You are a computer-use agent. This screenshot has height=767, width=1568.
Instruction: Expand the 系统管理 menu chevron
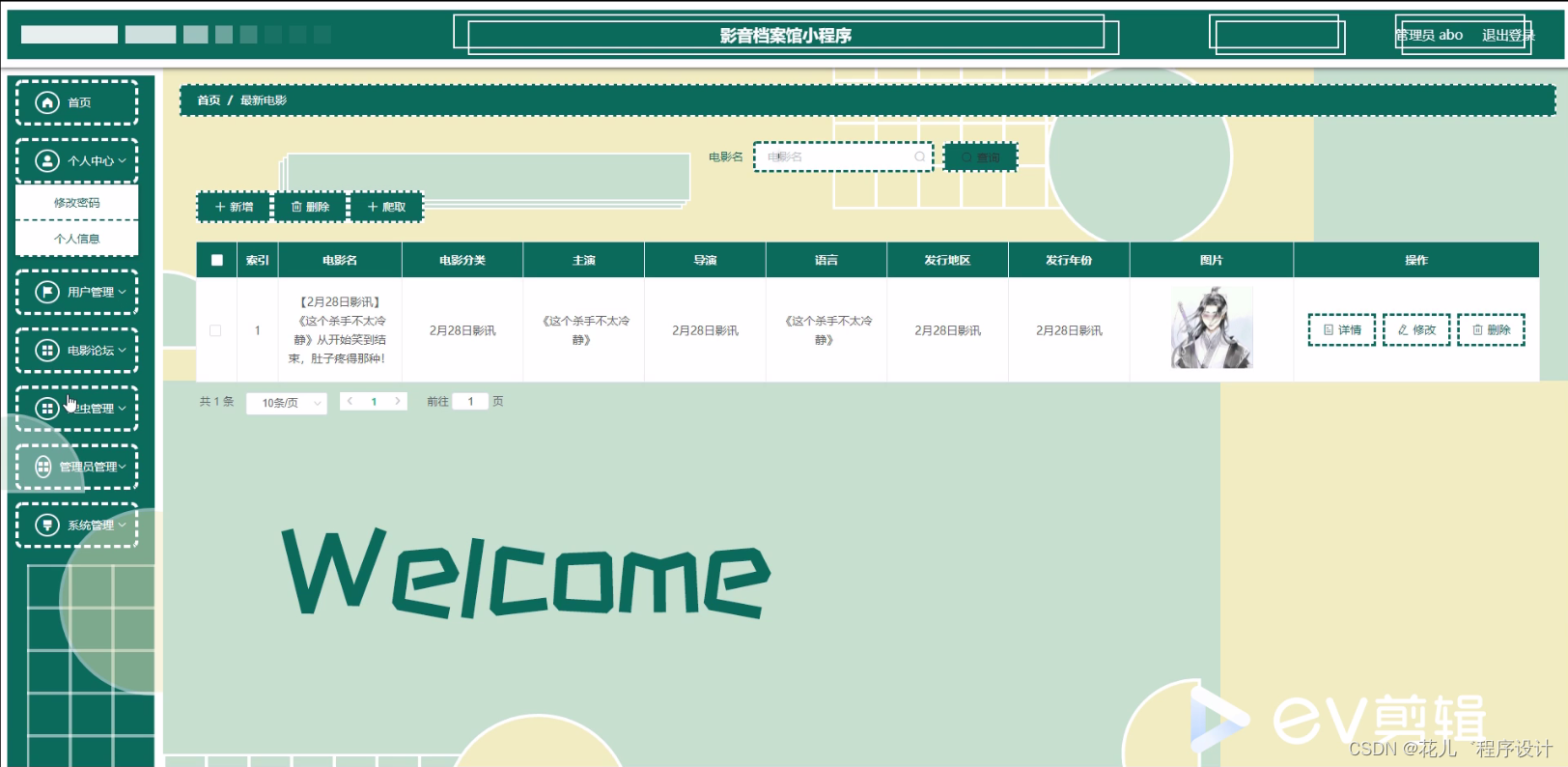click(123, 526)
